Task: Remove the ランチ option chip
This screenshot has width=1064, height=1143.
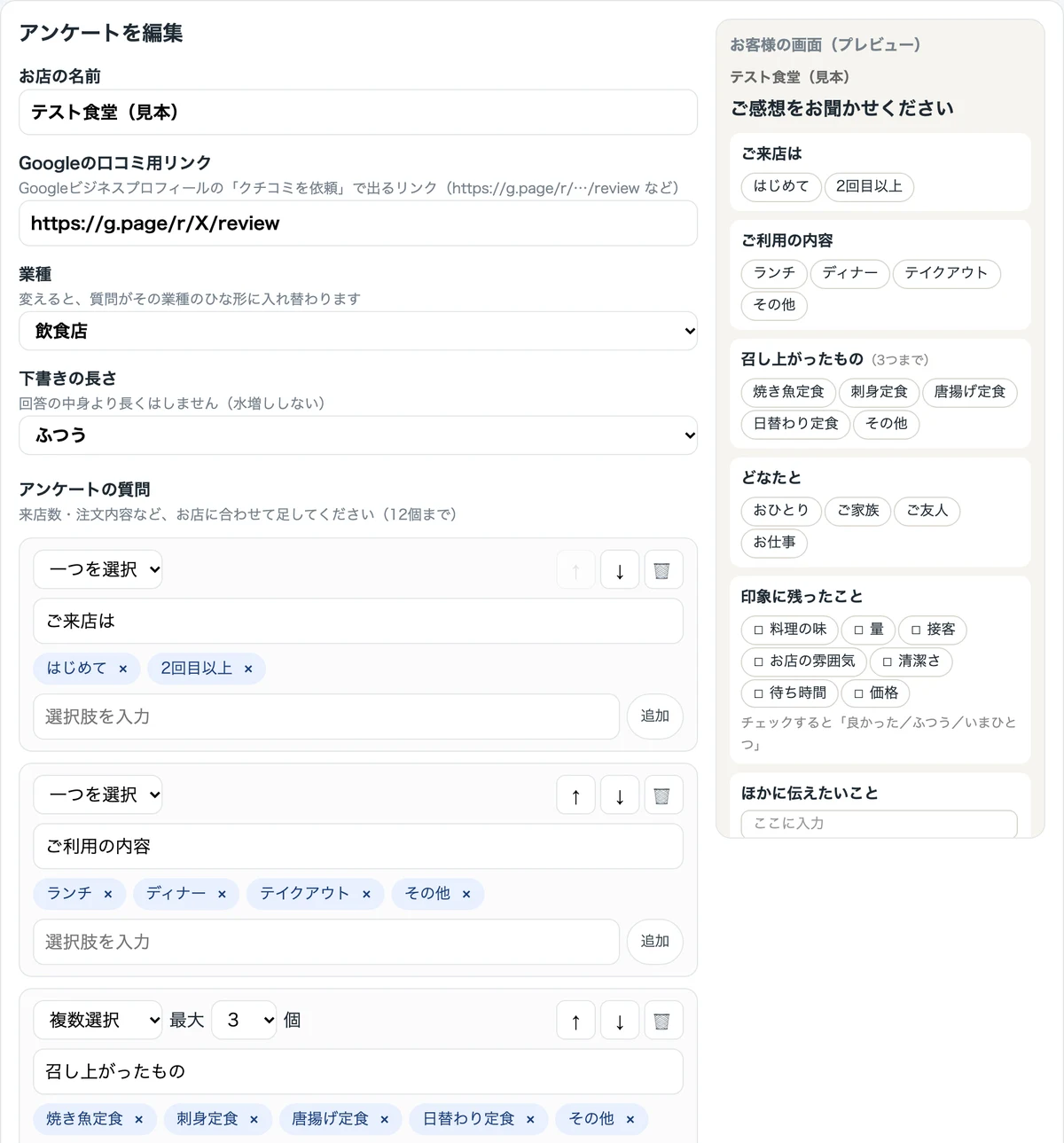Action: (x=108, y=894)
